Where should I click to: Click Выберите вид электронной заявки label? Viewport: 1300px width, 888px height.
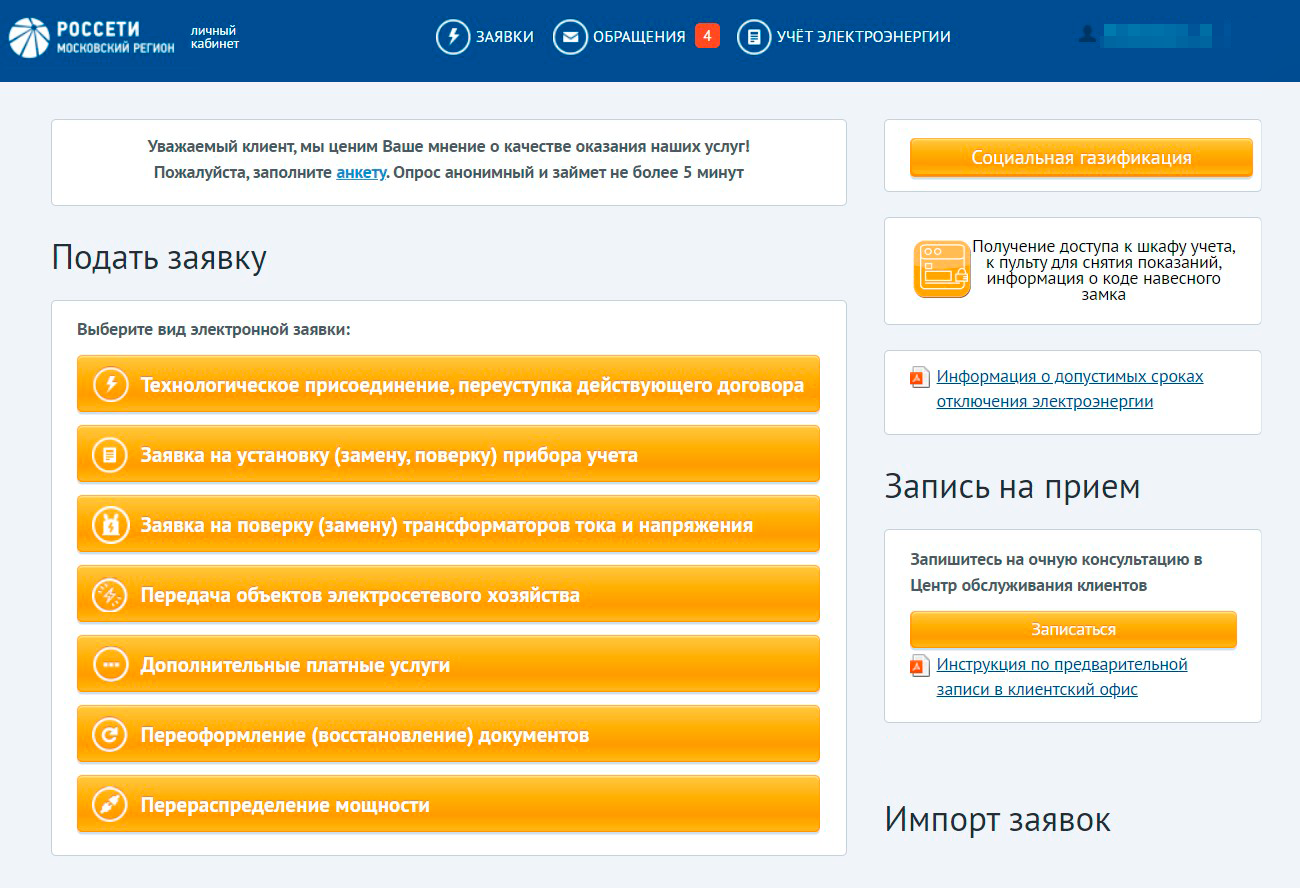214,329
